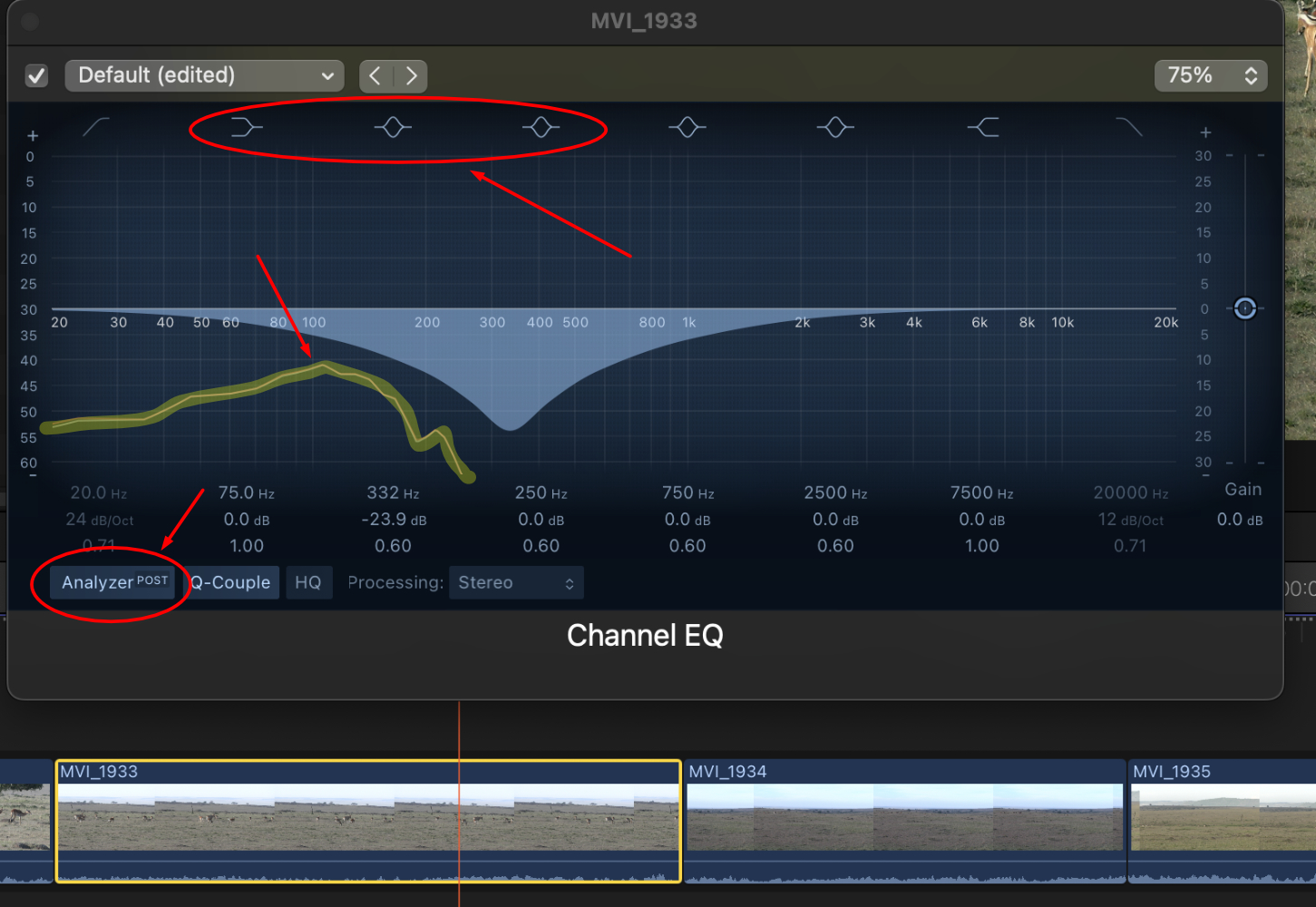Select the high shelf band icon

pos(983,127)
